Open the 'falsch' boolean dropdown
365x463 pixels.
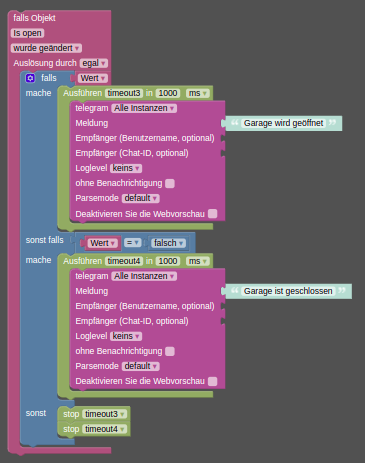click(x=168, y=243)
